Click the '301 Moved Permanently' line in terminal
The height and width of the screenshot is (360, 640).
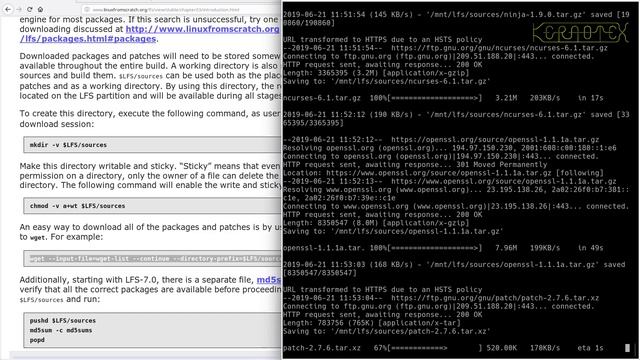pyautogui.click(x=415, y=164)
